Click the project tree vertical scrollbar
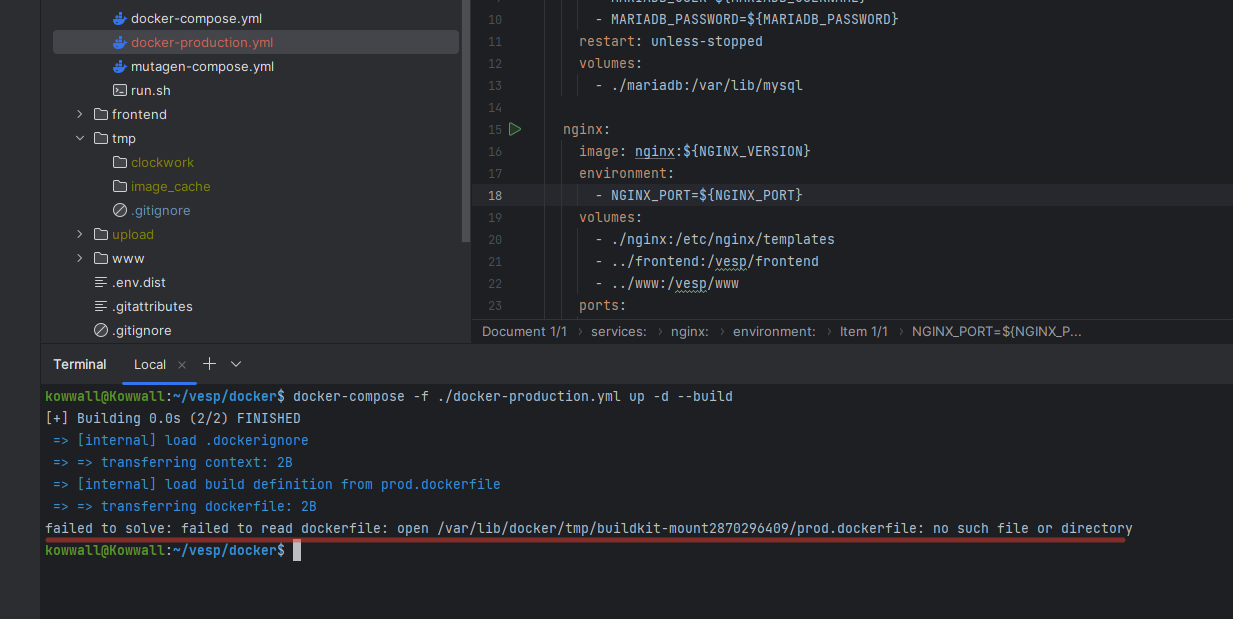 tap(466, 120)
